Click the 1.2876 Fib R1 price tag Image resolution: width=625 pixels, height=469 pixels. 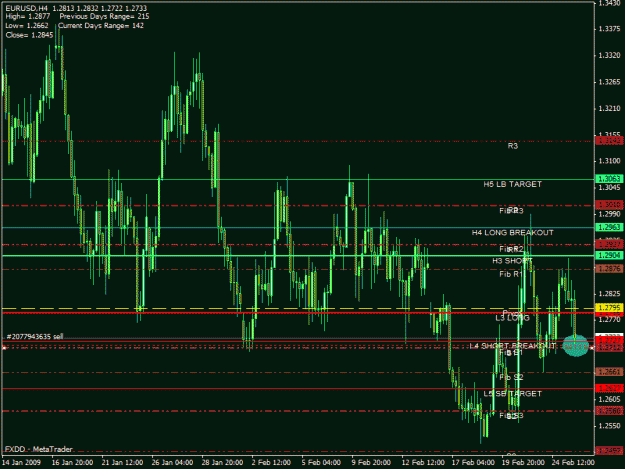609,269
